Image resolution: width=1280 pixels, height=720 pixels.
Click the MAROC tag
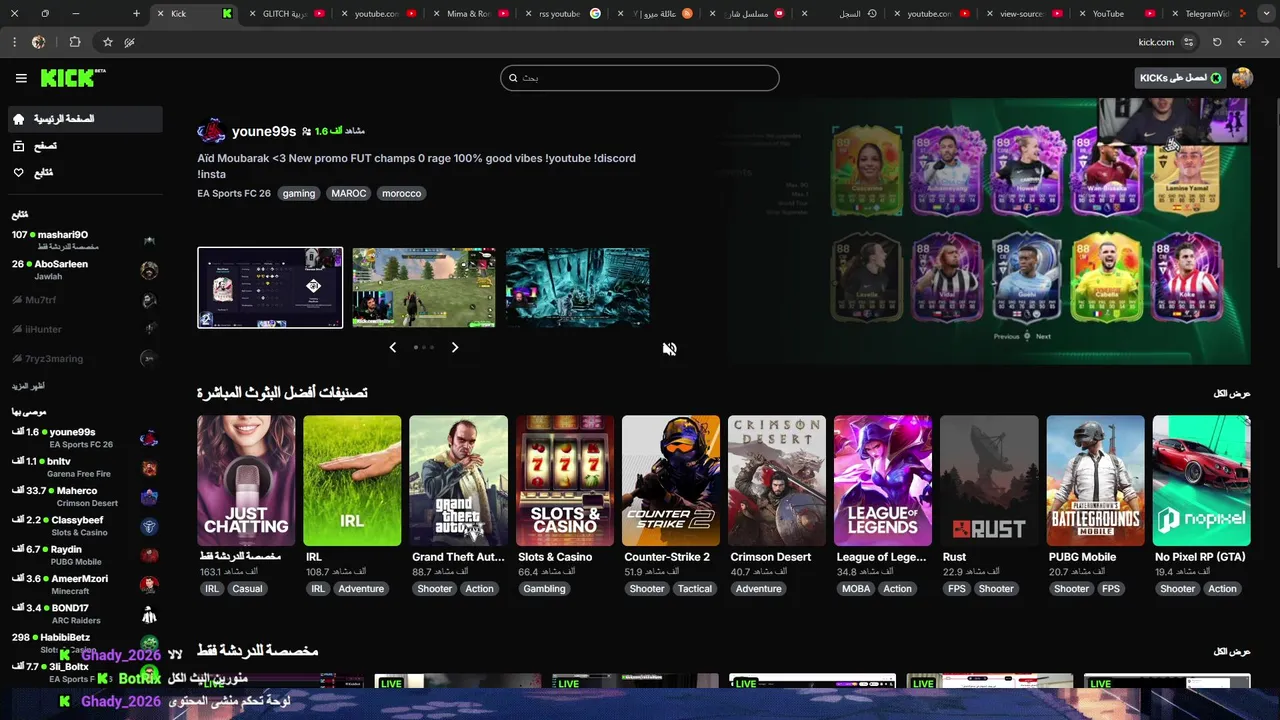(x=349, y=193)
